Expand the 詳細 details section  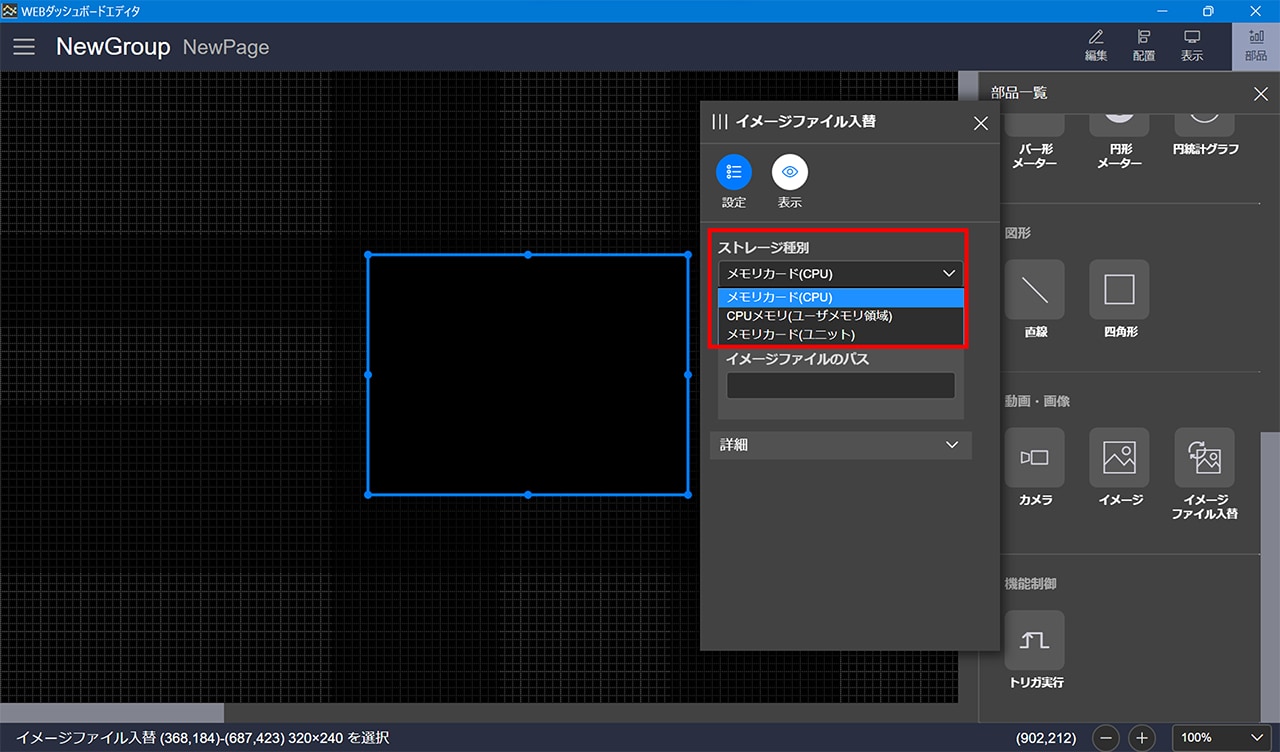coord(840,445)
